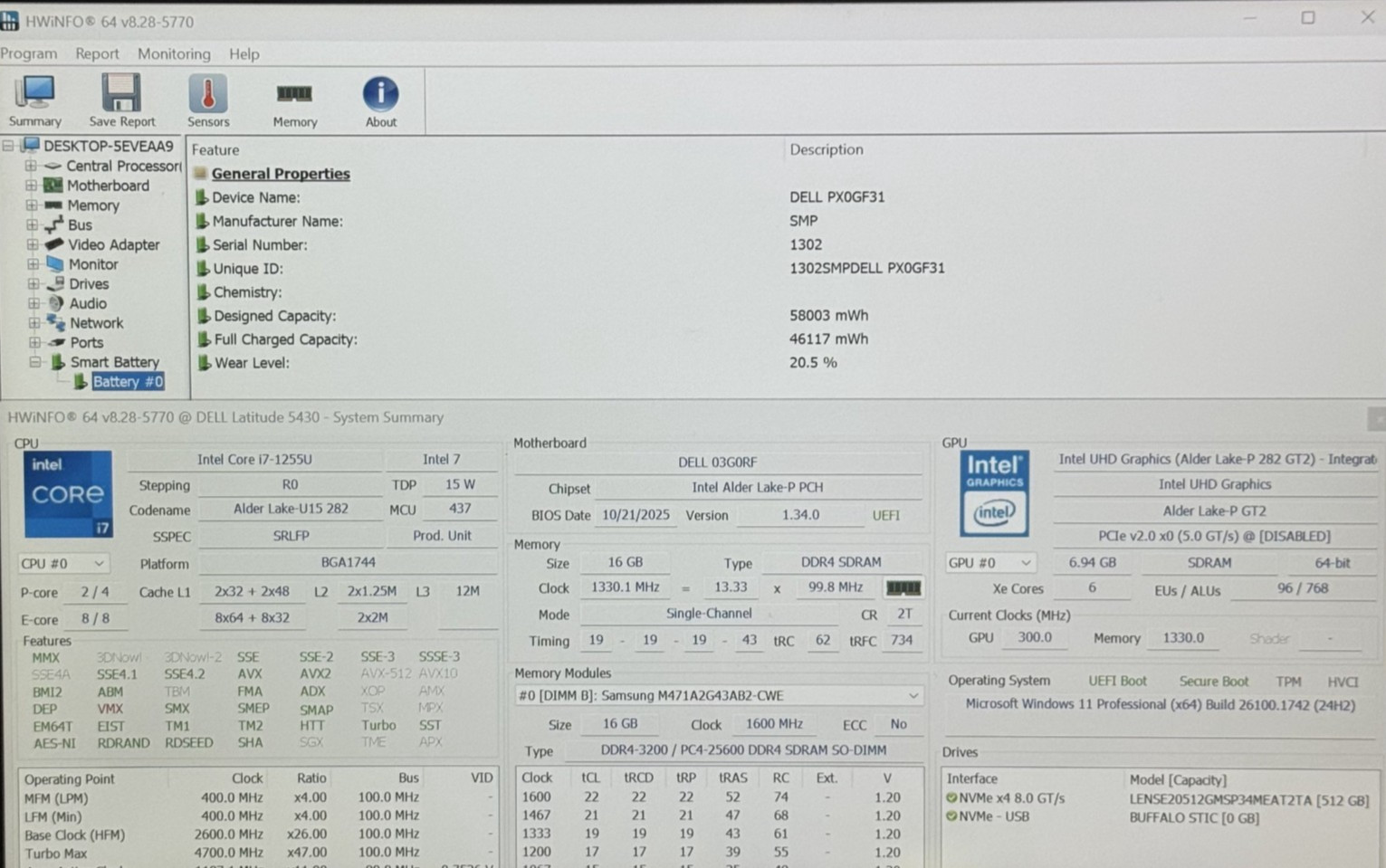Open the CPU #0 dropdown

coord(62,563)
